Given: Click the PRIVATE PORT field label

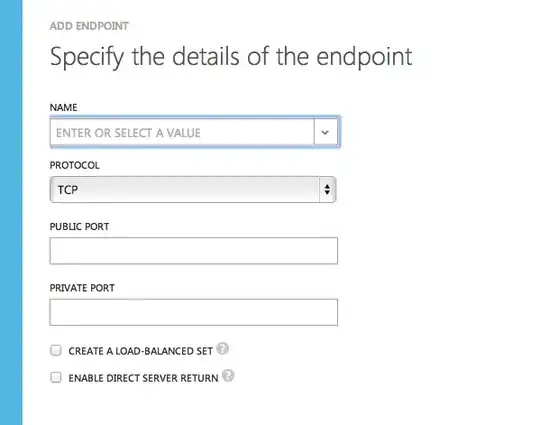Looking at the screenshot, I should pyautogui.click(x=82, y=288).
